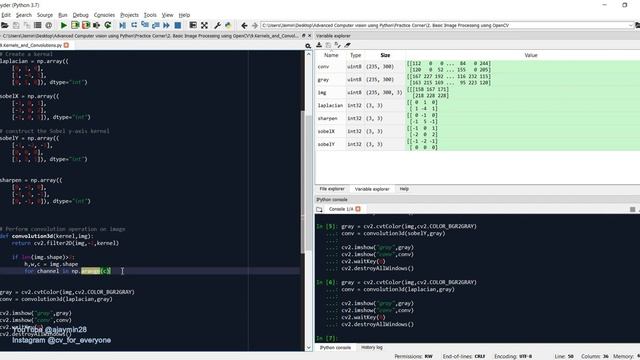Select the sharpen variable name
Image resolution: width=640 pixels, height=360 pixels.
pos(327,118)
